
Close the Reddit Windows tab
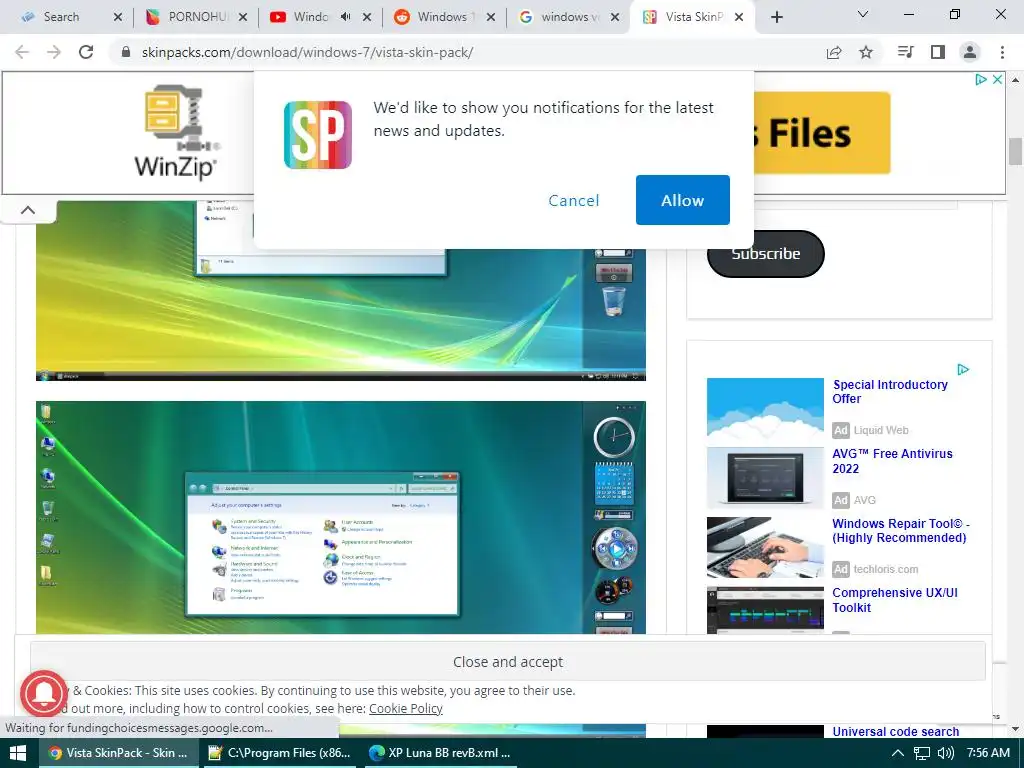491,17
